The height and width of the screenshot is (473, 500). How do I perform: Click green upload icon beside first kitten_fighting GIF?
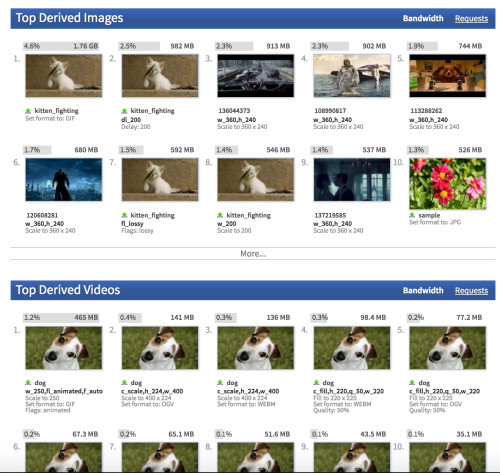pos(28,111)
